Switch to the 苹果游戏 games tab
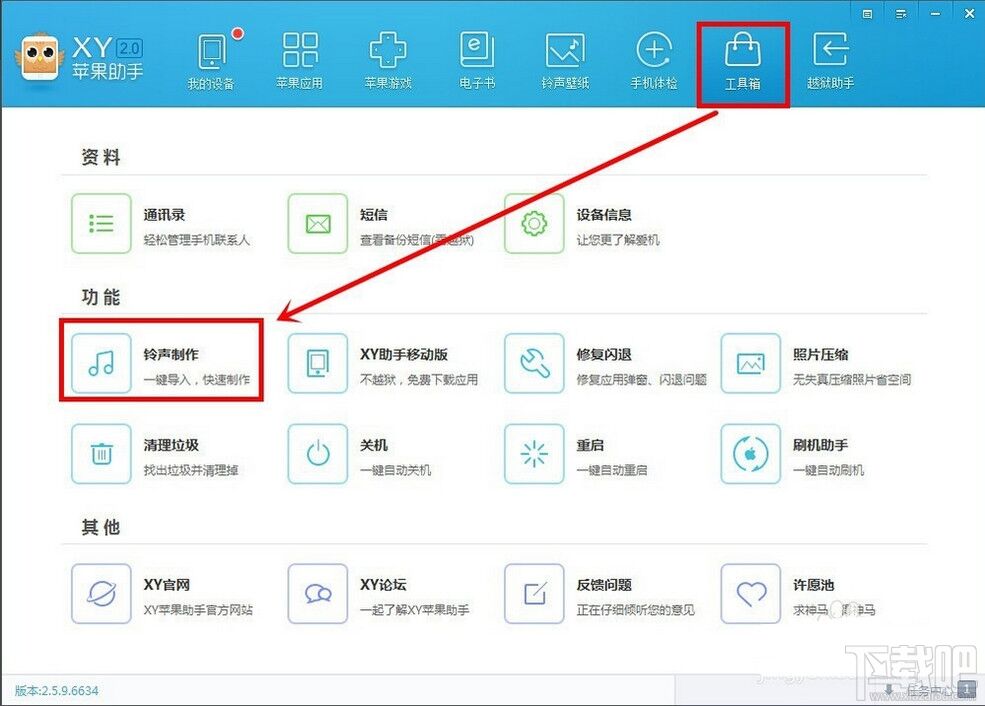 click(388, 60)
